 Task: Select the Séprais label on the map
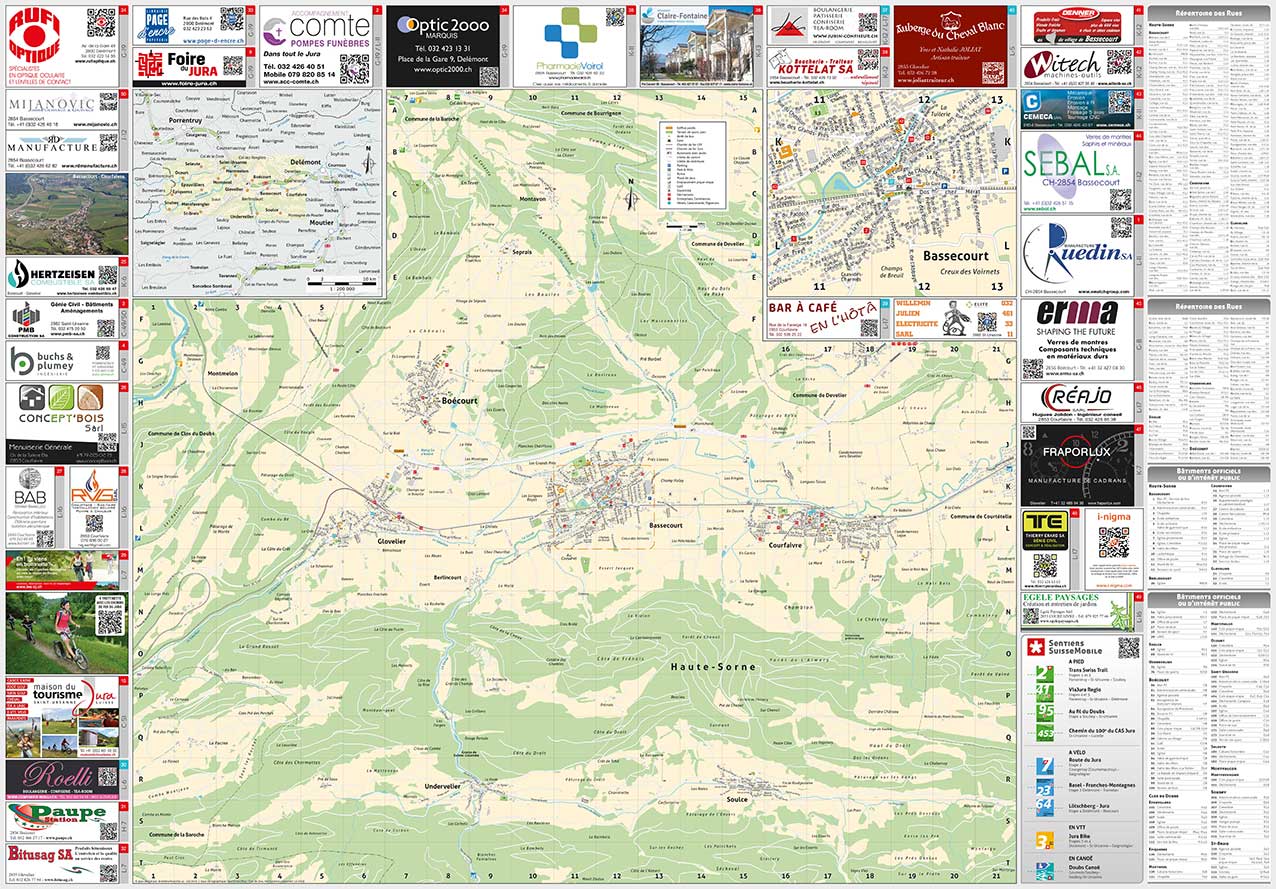[x=522, y=251]
